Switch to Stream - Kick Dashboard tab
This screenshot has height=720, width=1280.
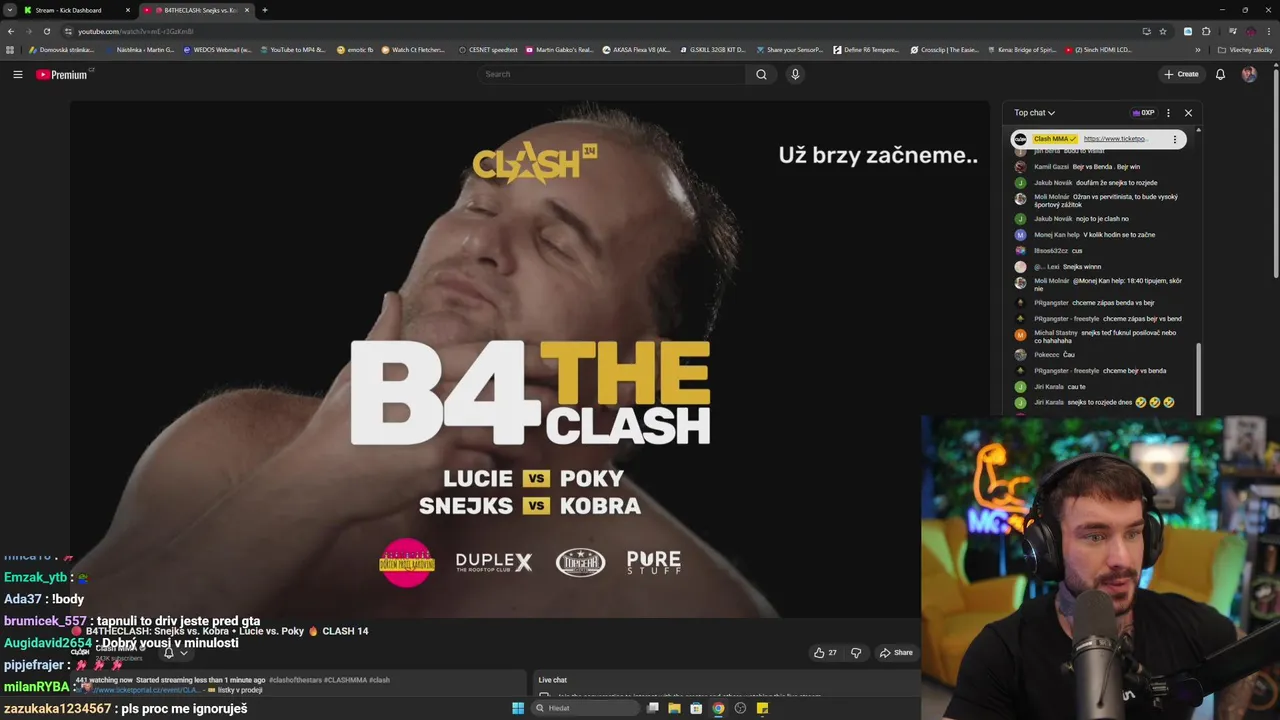(x=76, y=10)
